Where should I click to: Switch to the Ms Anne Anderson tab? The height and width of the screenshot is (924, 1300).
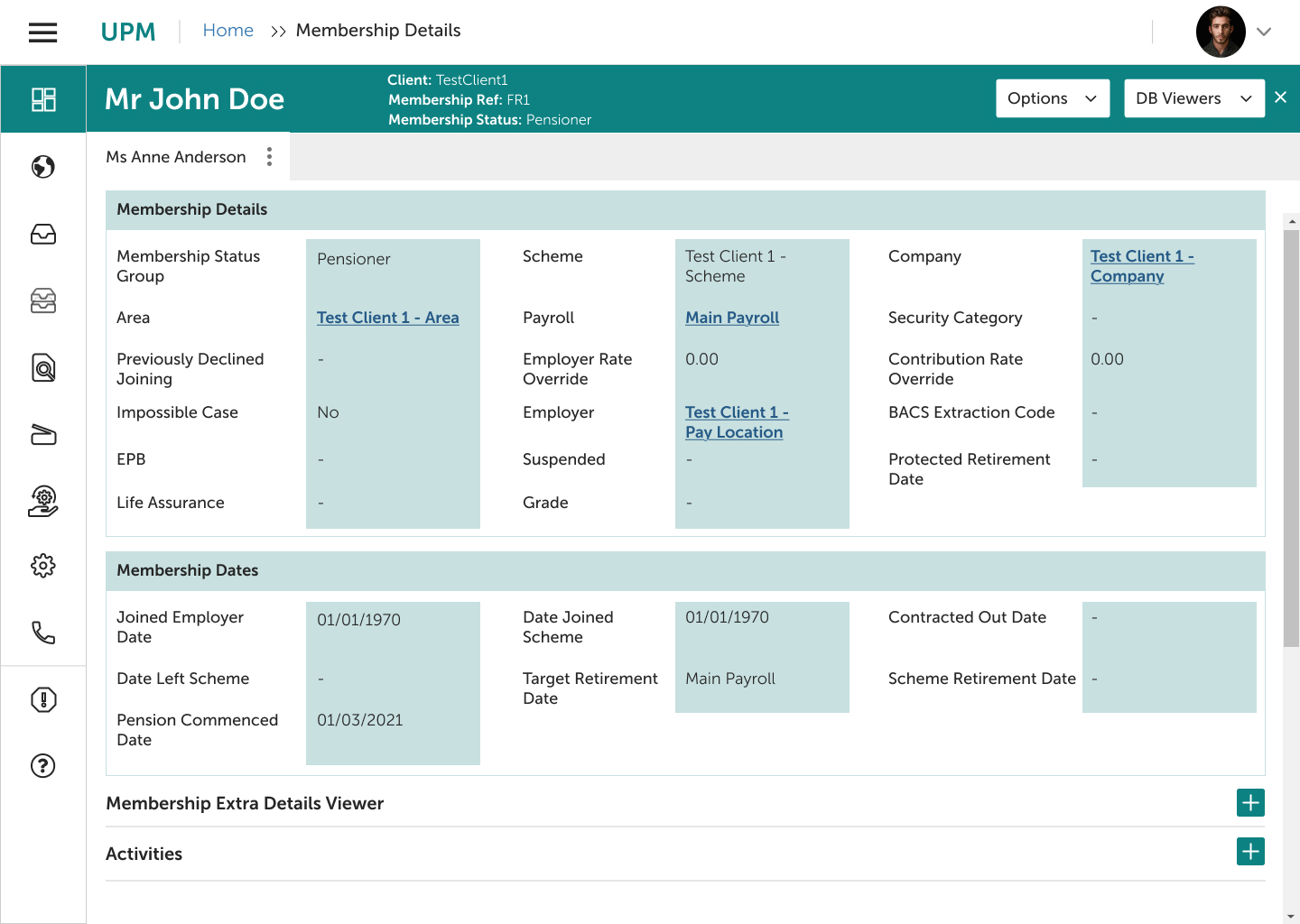click(x=176, y=156)
